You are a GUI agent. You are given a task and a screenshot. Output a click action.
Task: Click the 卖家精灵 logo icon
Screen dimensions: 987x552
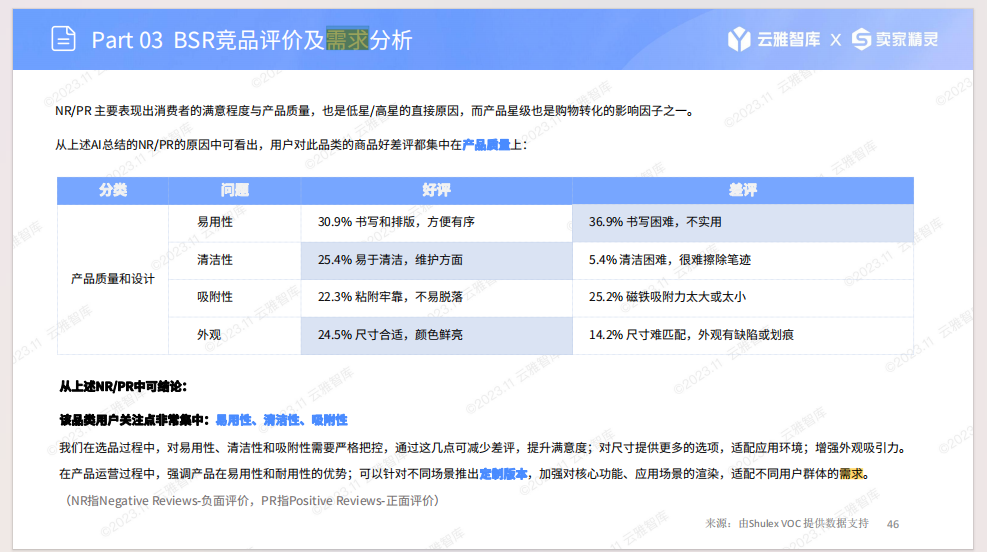[861, 39]
